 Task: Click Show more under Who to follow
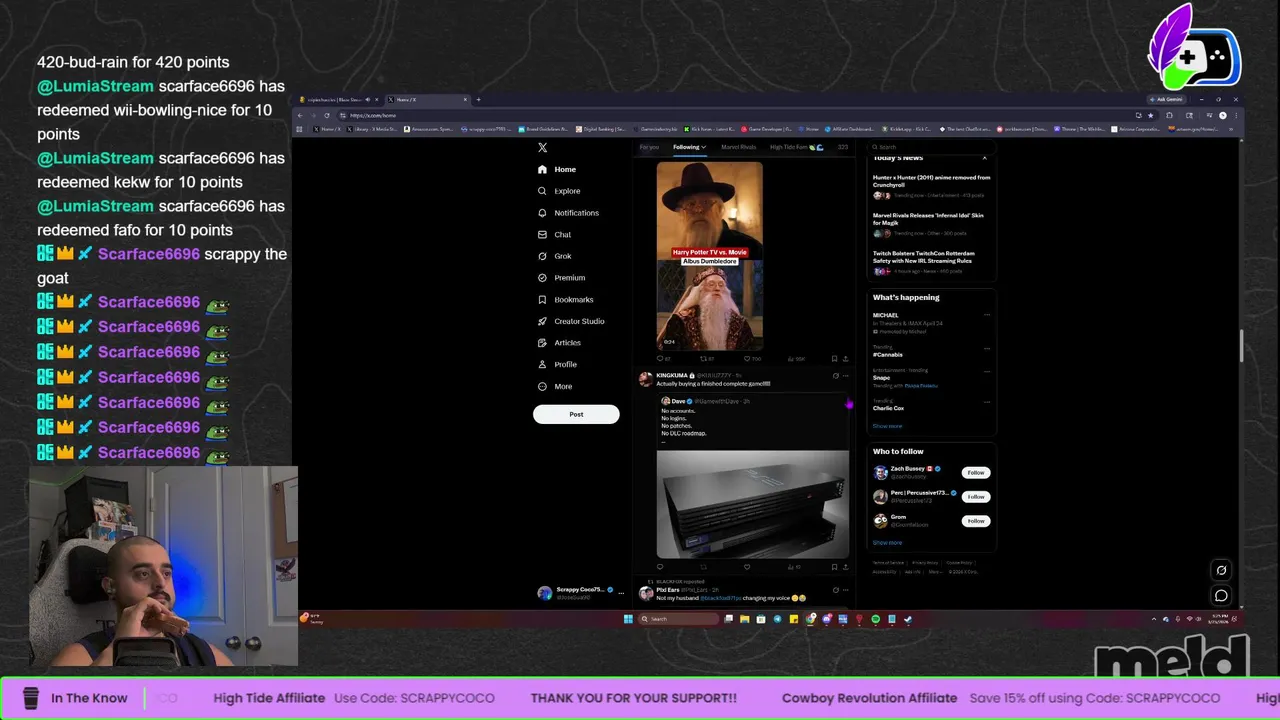tap(887, 542)
